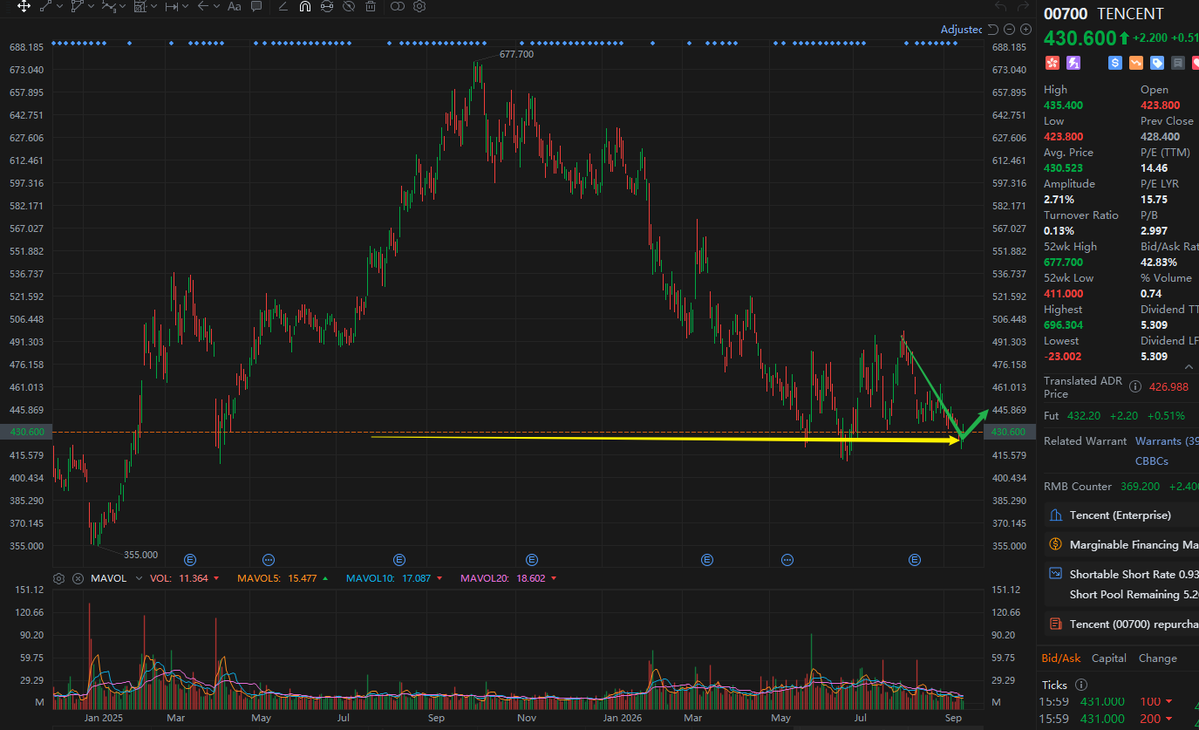Toggle hide all drawings eye icon
The height and width of the screenshot is (730, 1199).
pos(349,6)
